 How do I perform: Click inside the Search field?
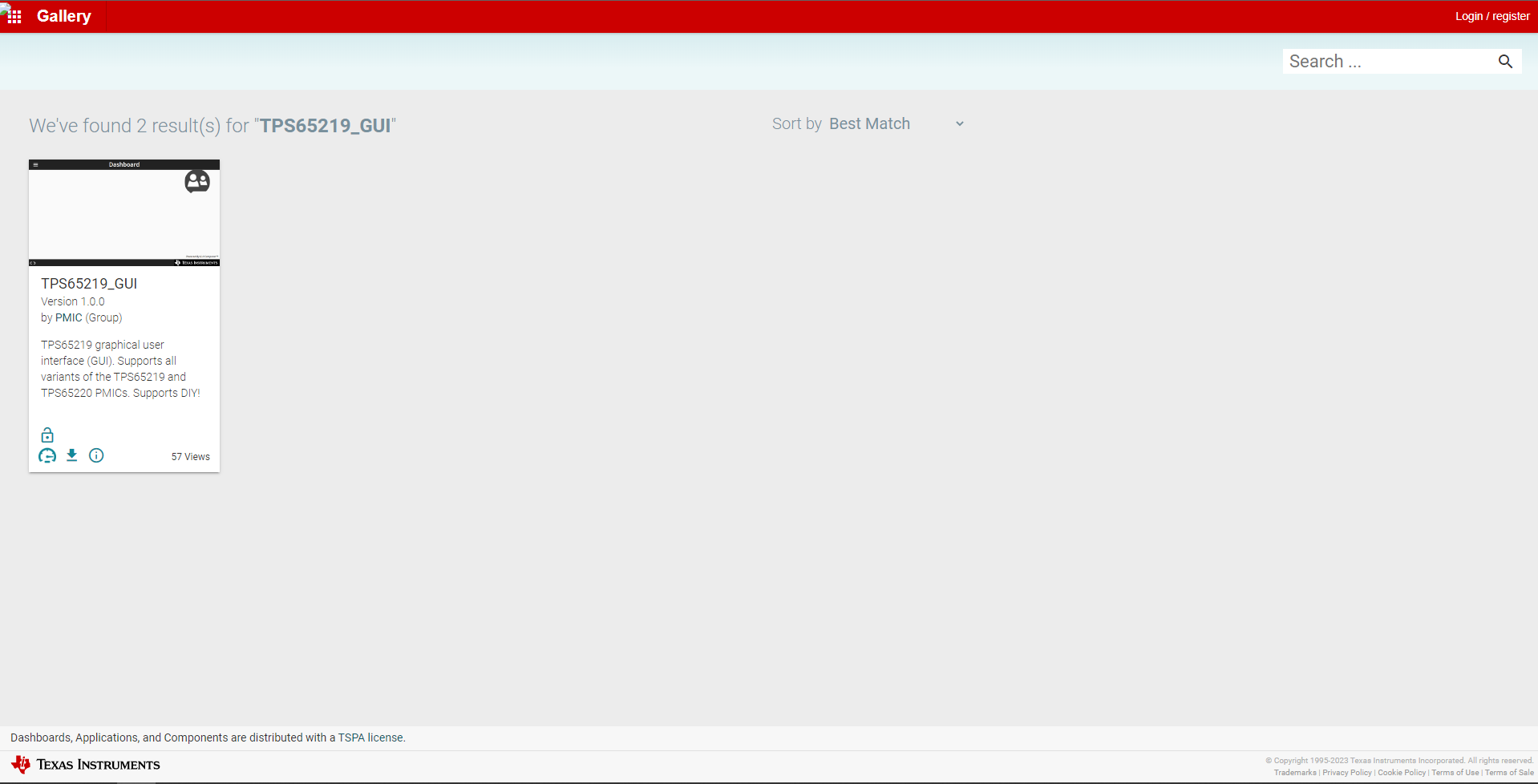(x=1387, y=61)
